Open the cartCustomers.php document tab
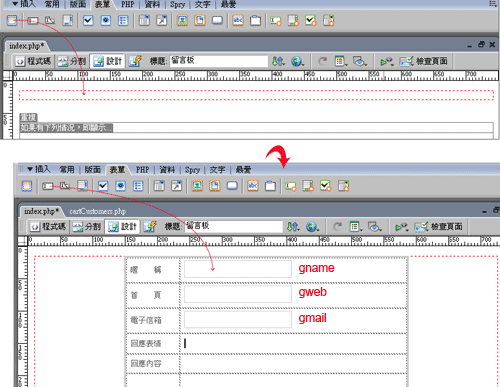The height and width of the screenshot is (387, 500). click(x=97, y=211)
